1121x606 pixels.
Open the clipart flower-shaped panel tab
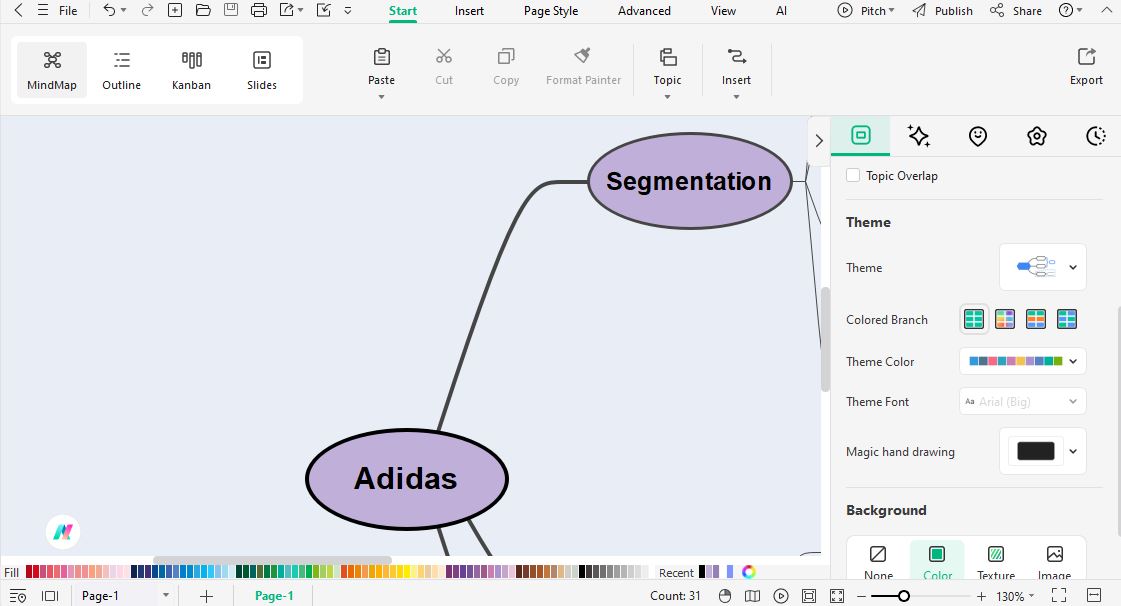pos(1037,136)
